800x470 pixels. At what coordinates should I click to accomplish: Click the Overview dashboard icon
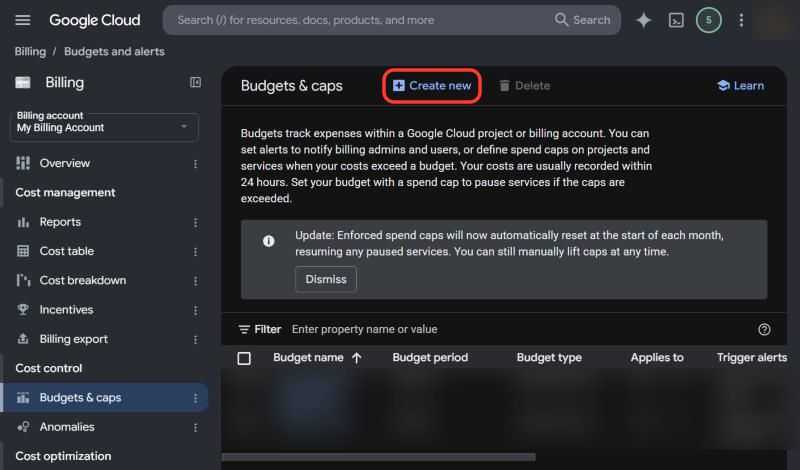22,163
